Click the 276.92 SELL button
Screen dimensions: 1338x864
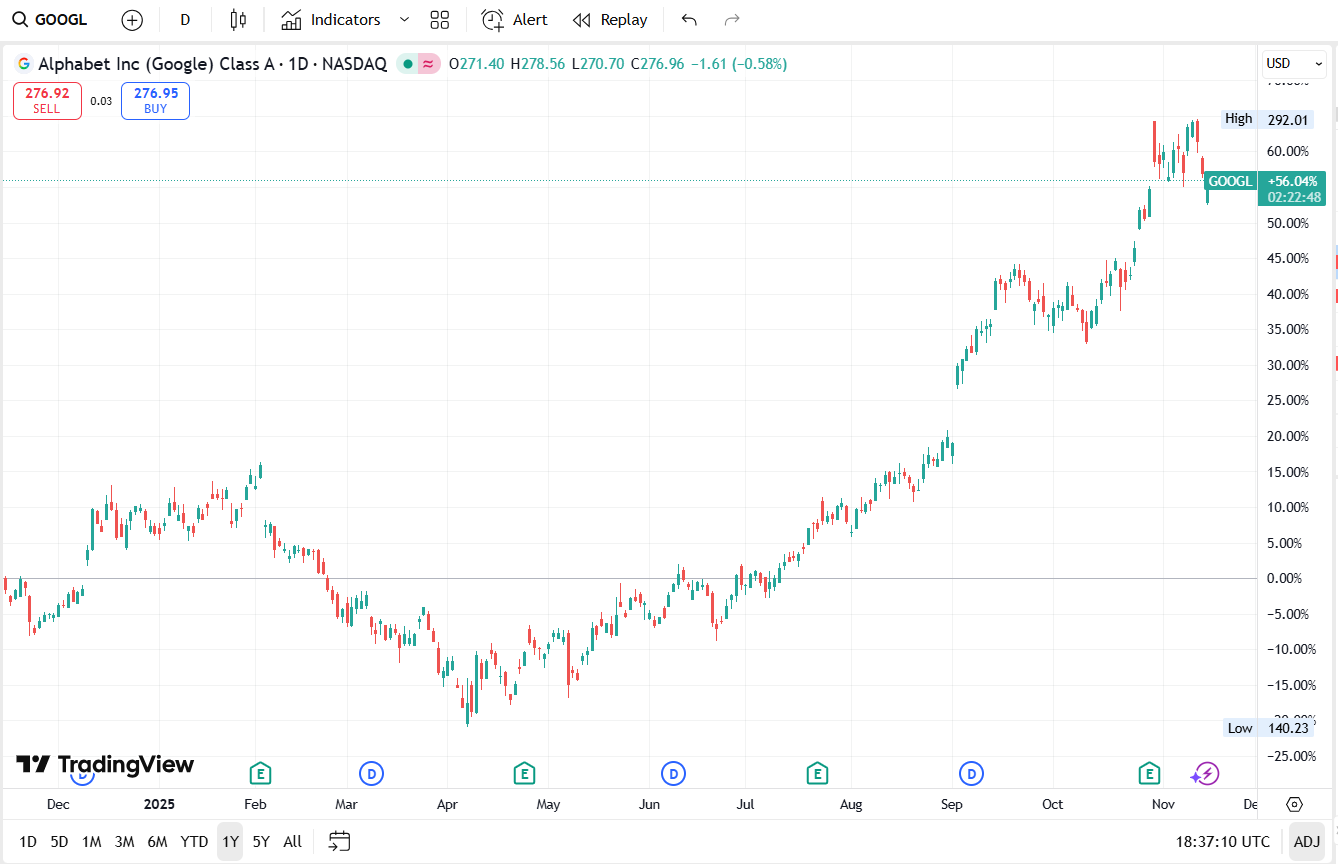(47, 101)
